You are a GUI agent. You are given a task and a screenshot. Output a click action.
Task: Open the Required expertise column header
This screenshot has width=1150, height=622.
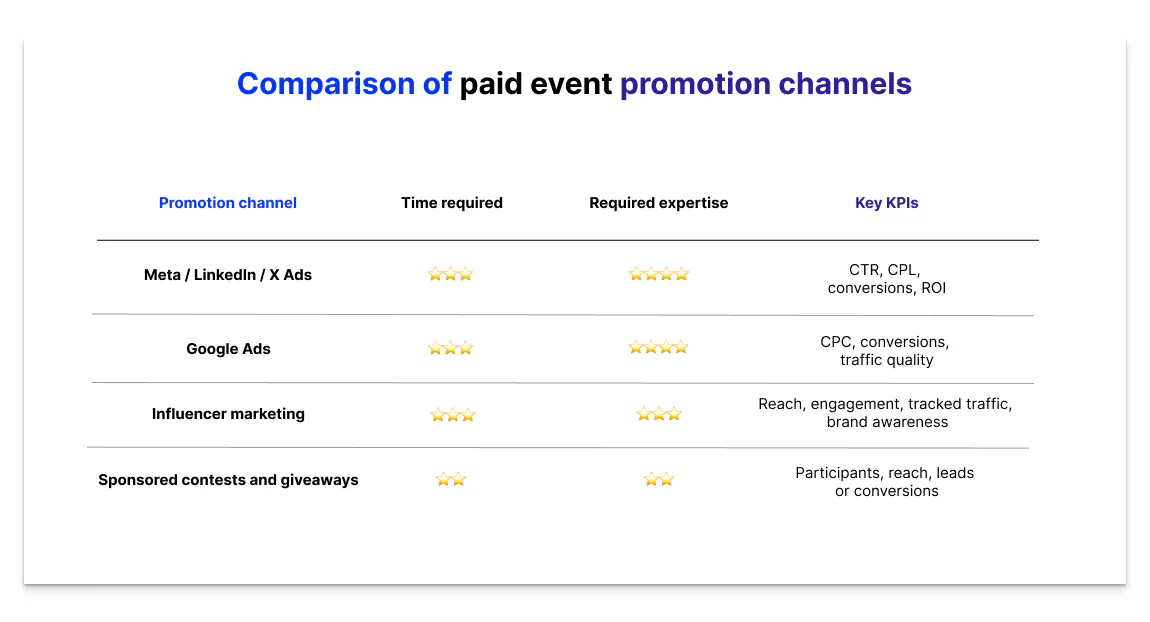[x=658, y=202]
